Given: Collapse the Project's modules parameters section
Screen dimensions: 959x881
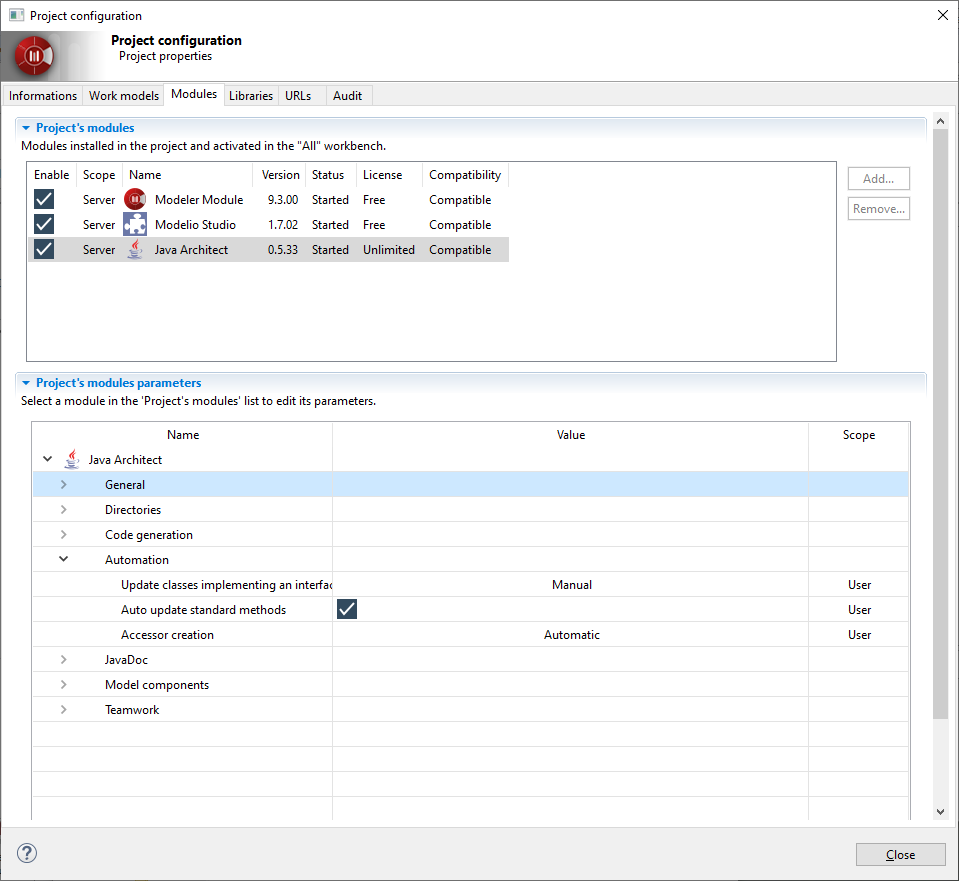Looking at the screenshot, I should pyautogui.click(x=26, y=383).
